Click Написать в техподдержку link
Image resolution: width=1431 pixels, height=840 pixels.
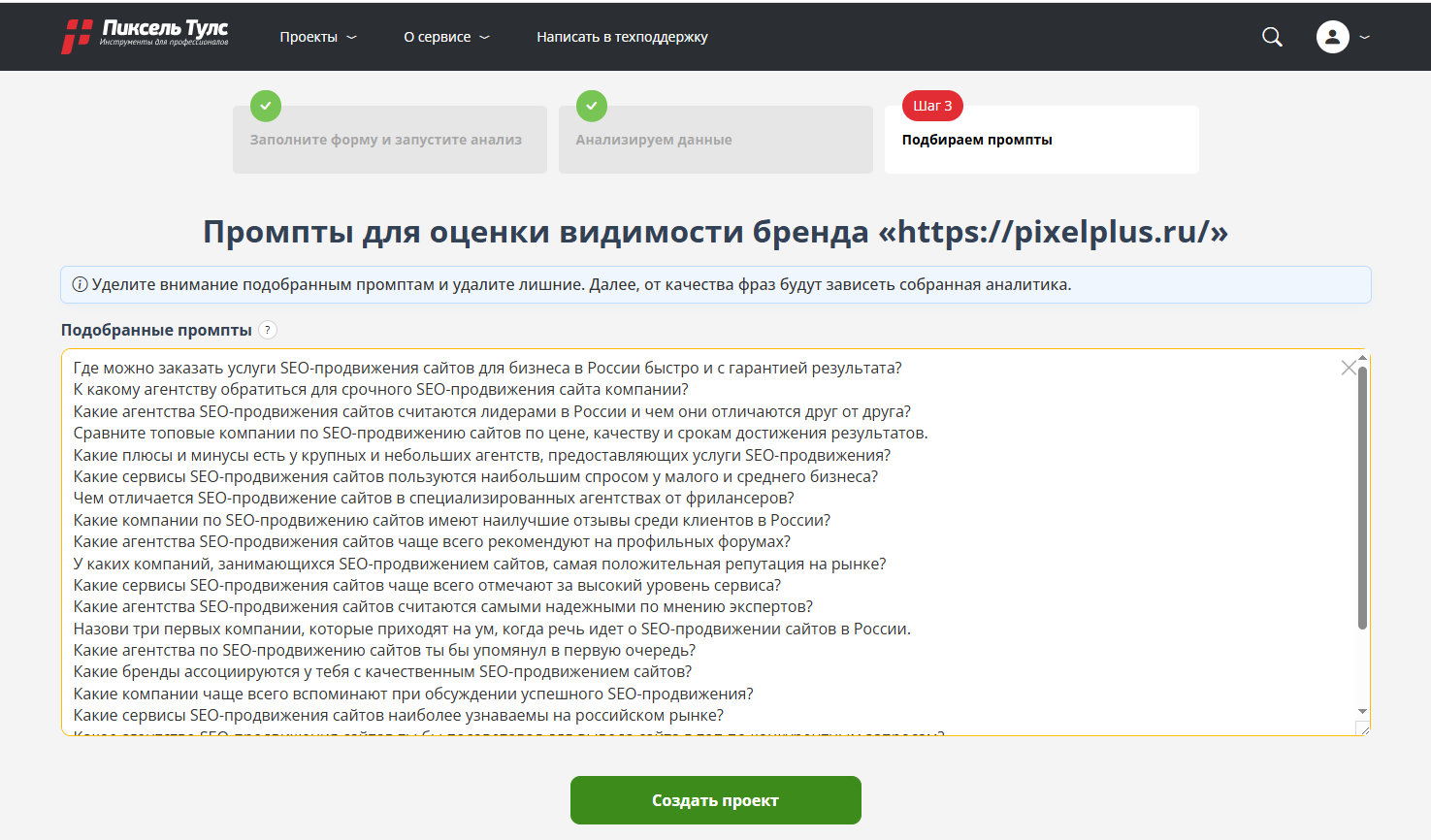pos(622,37)
